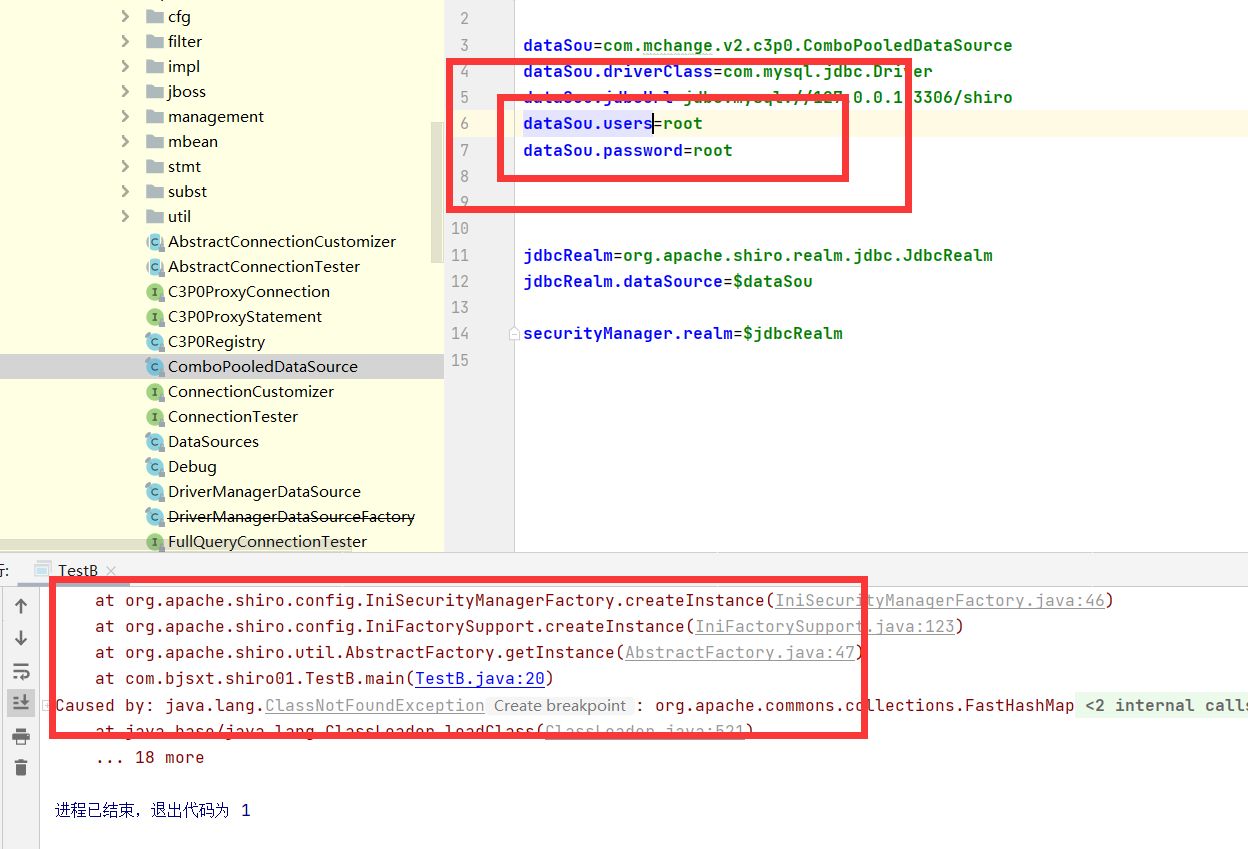Viewport: 1248px width, 849px height.
Task: Expand the util folder chevron
Action: coord(125,216)
